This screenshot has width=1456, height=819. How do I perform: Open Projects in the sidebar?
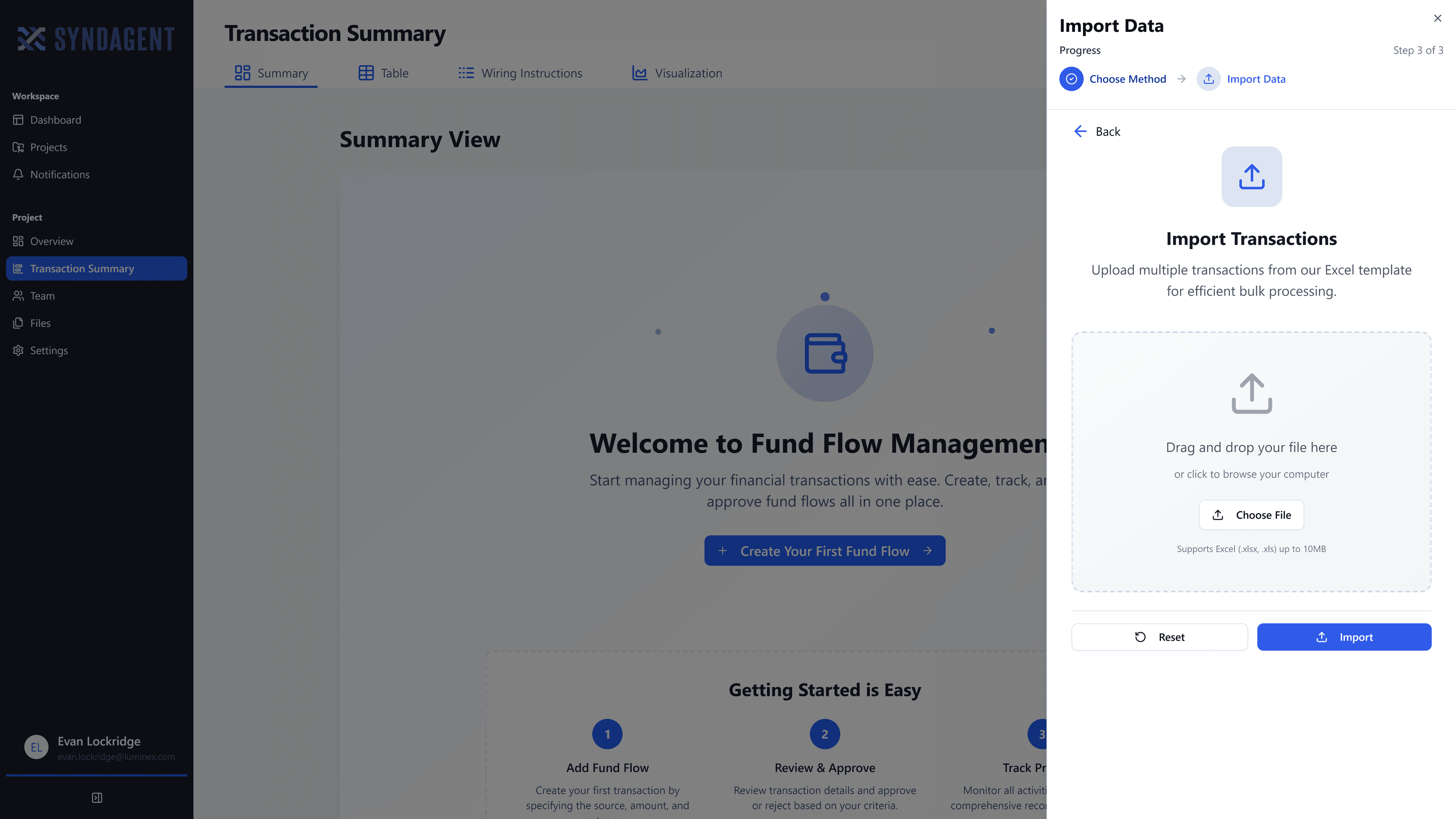point(97,147)
